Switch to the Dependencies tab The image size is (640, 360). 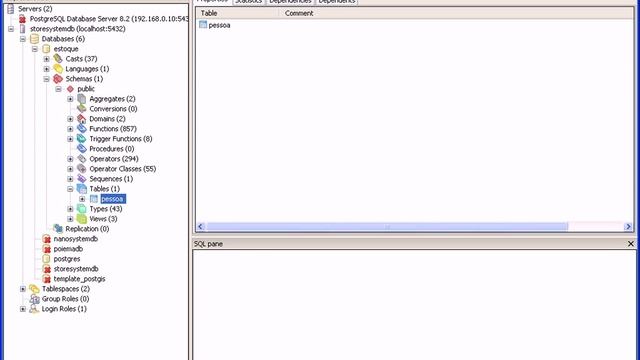pos(290,2)
